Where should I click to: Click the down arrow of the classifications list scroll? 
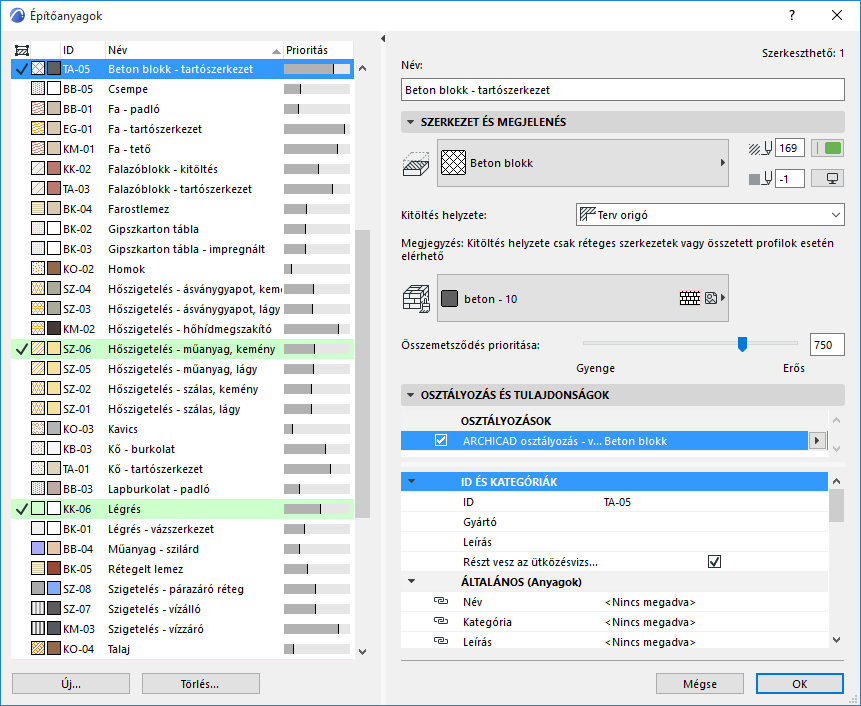click(x=836, y=449)
